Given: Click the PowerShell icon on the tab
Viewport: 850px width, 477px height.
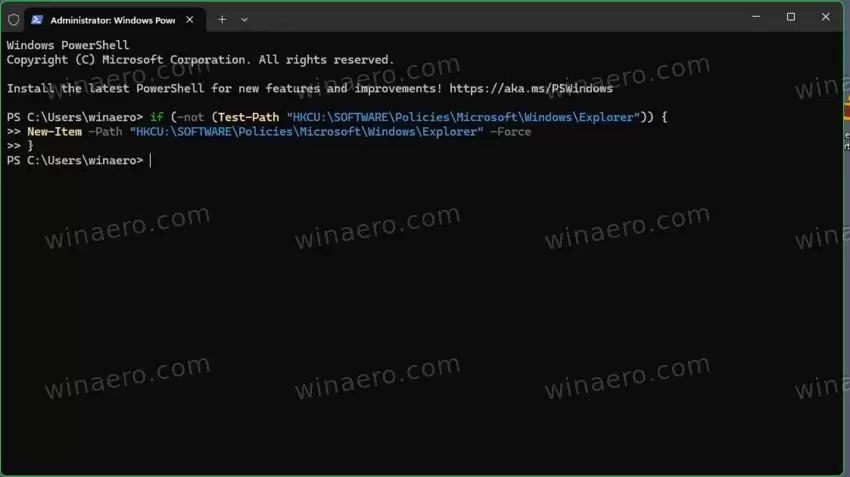Looking at the screenshot, I should [x=37, y=20].
